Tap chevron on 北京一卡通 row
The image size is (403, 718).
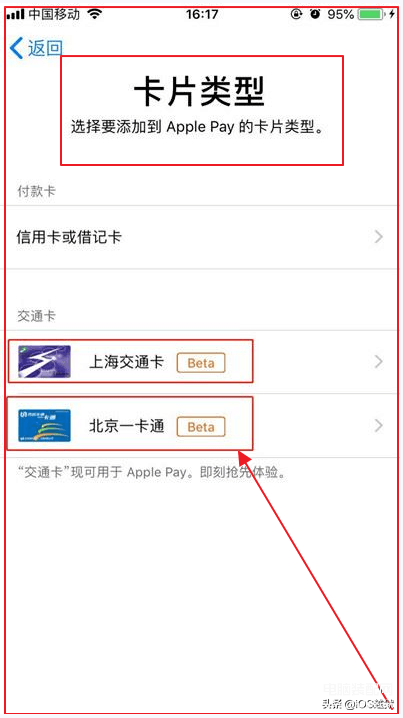pyautogui.click(x=379, y=426)
